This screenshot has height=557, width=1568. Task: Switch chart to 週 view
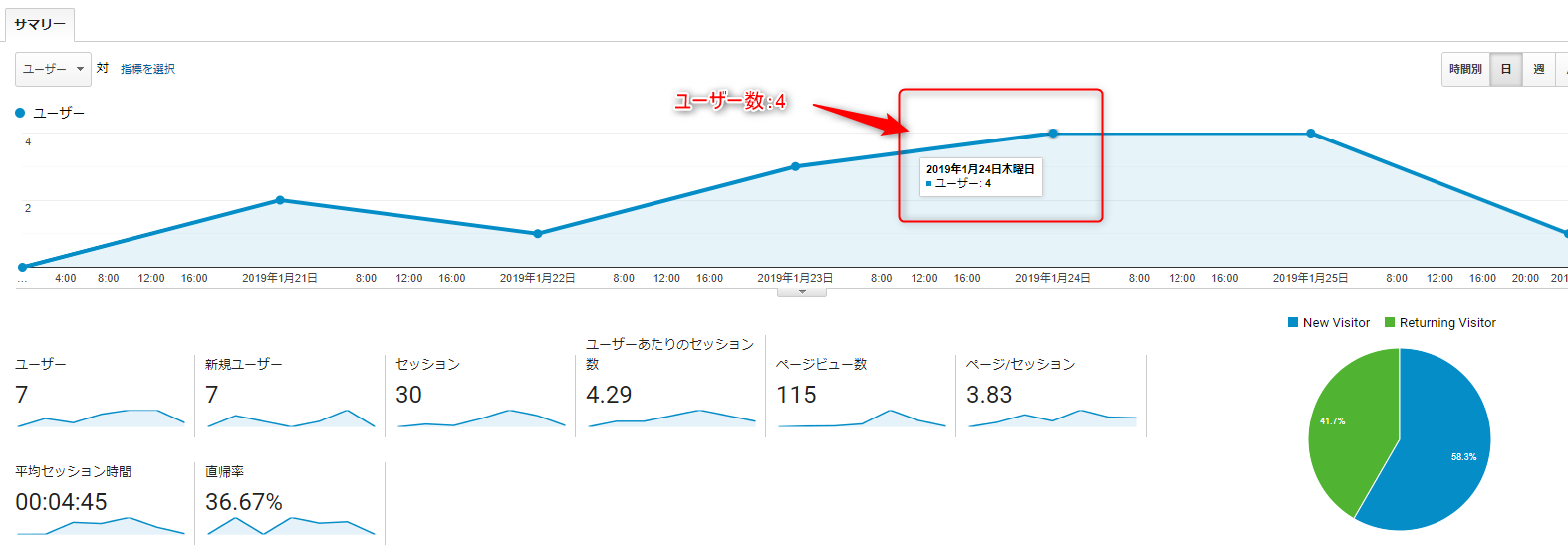1539,69
